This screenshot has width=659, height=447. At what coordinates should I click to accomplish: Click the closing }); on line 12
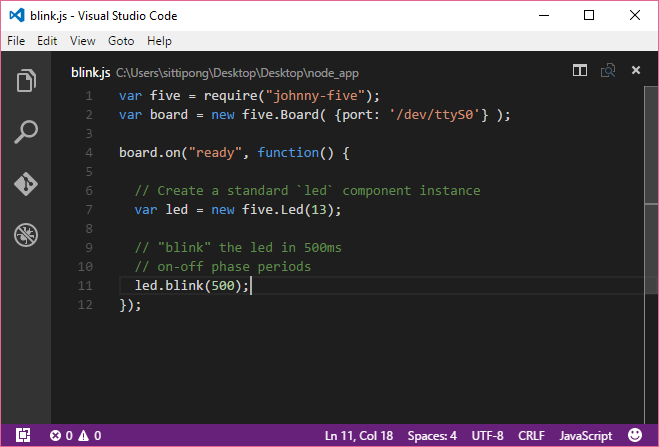[x=130, y=305]
